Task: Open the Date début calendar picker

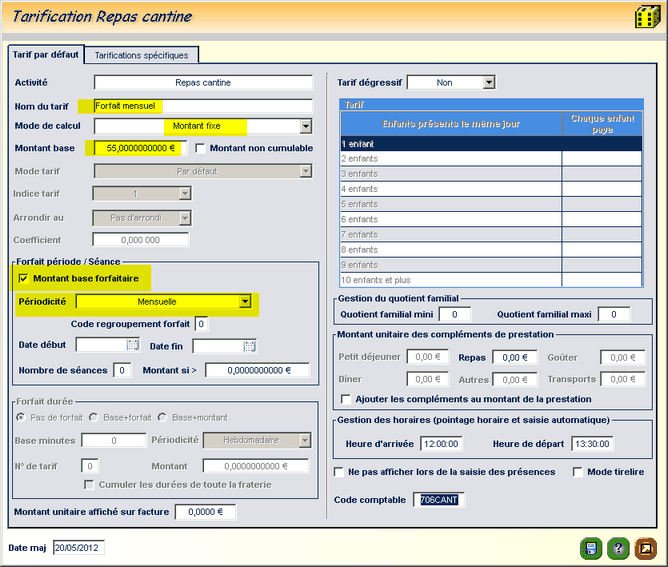Action: 132,346
